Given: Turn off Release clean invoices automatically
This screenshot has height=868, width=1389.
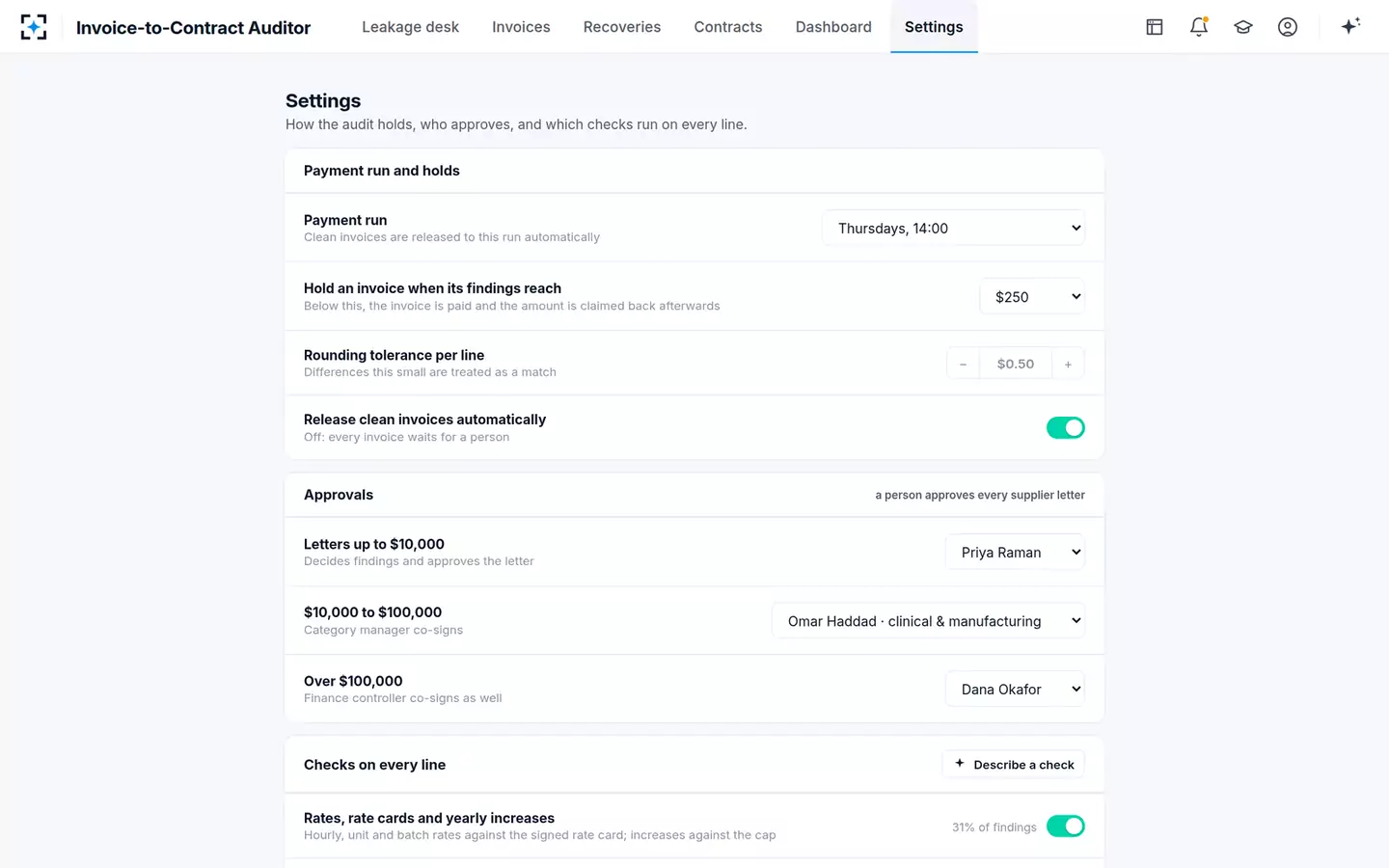Looking at the screenshot, I should [x=1066, y=427].
